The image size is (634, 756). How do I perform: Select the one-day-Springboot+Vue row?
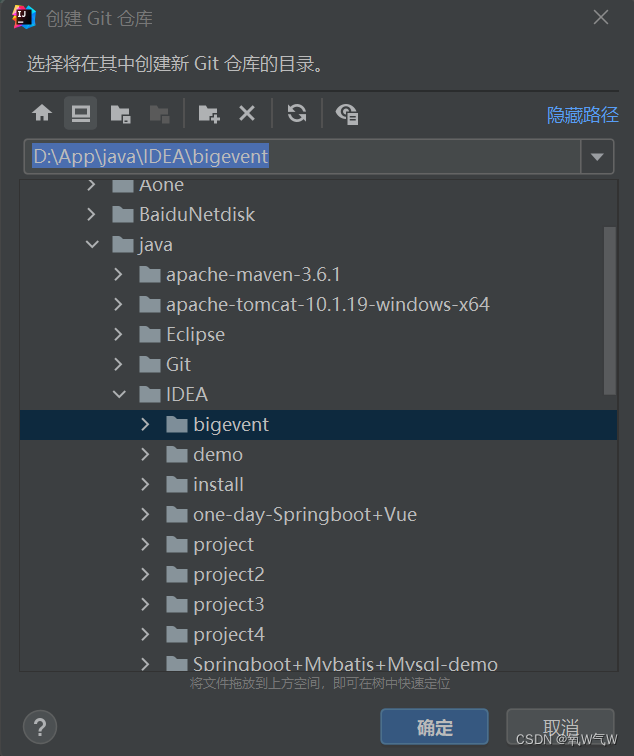point(318,514)
